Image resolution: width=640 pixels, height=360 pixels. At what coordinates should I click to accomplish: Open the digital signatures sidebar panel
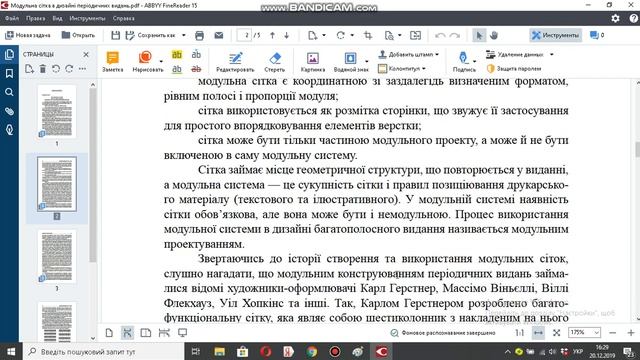pos(9,130)
